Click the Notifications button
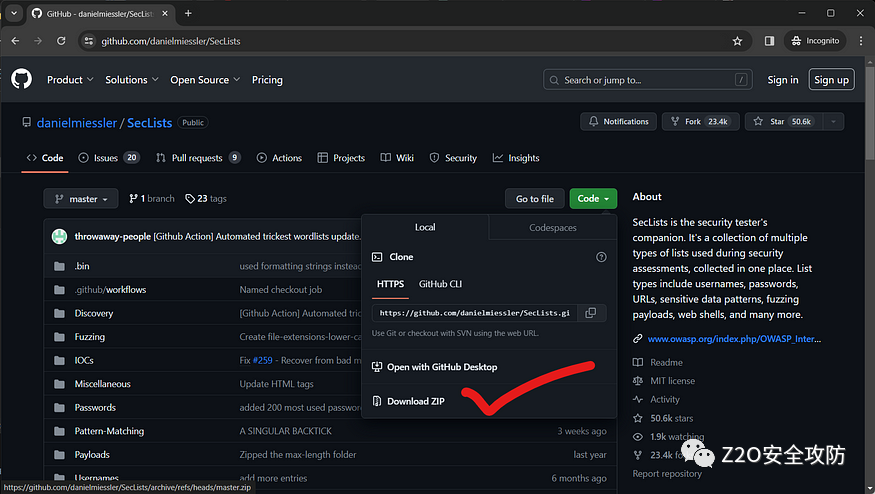 [x=618, y=122]
